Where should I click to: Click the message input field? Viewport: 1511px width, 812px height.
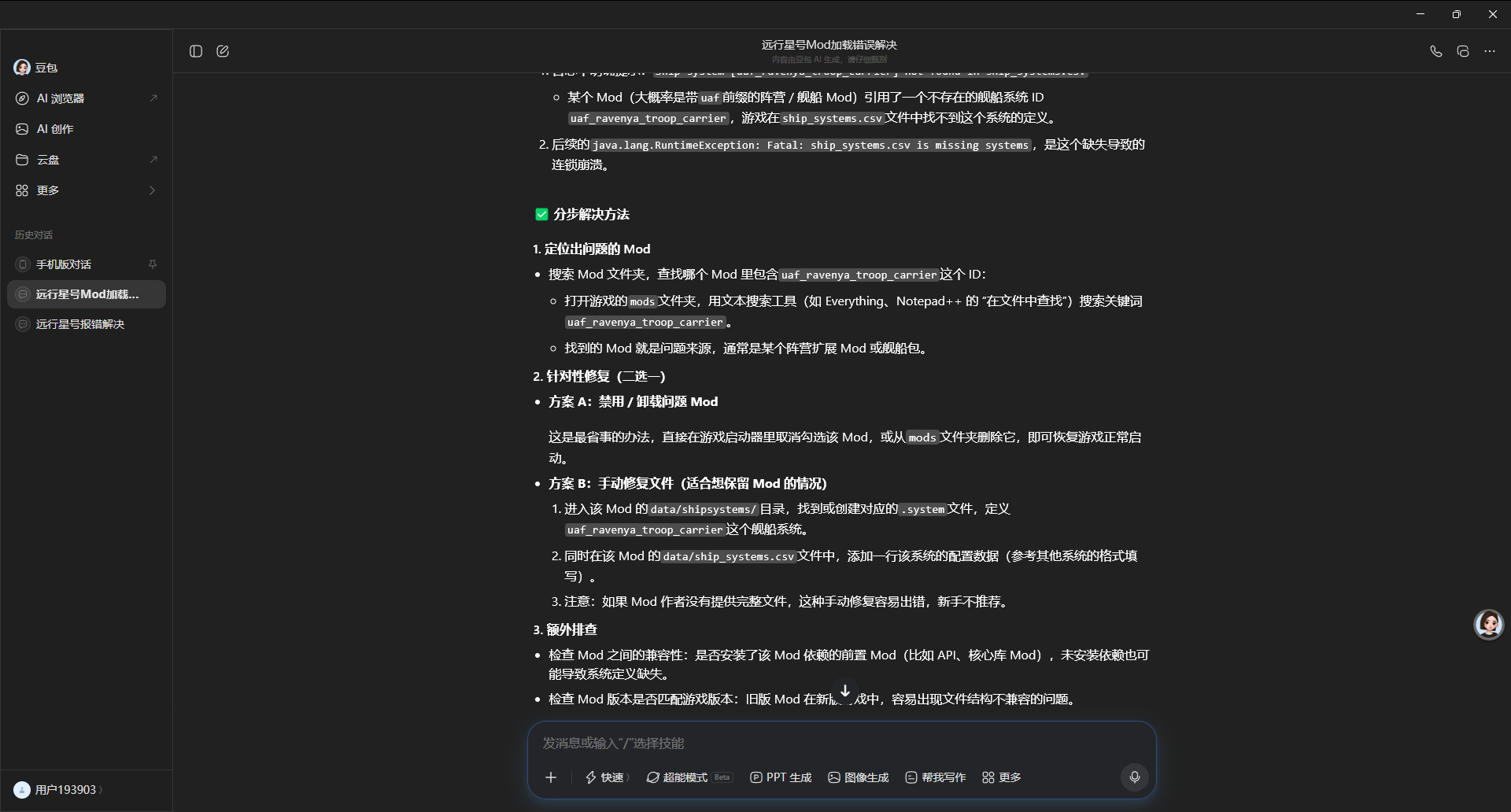pos(842,744)
